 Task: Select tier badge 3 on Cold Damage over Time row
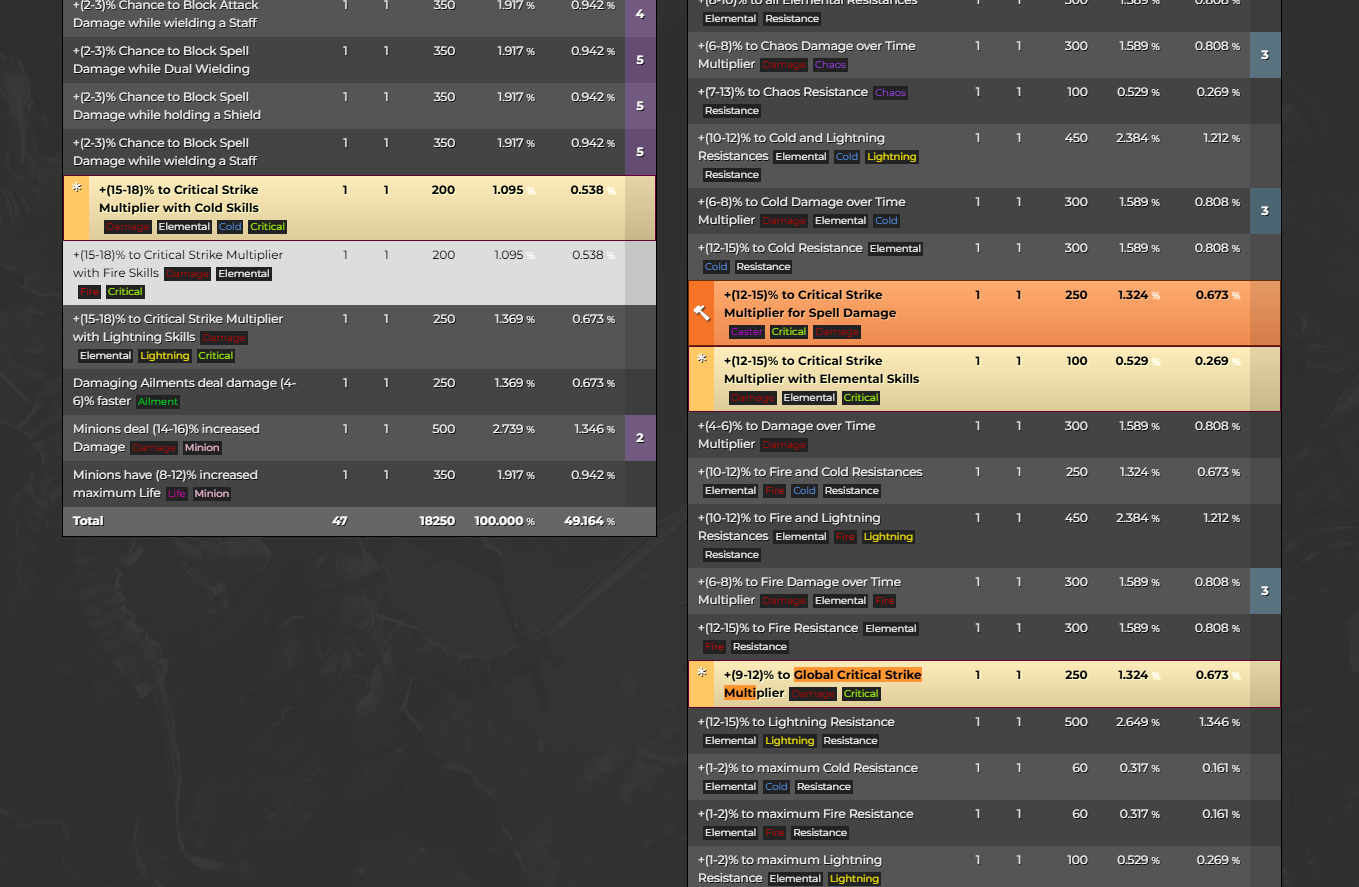[x=1265, y=211]
